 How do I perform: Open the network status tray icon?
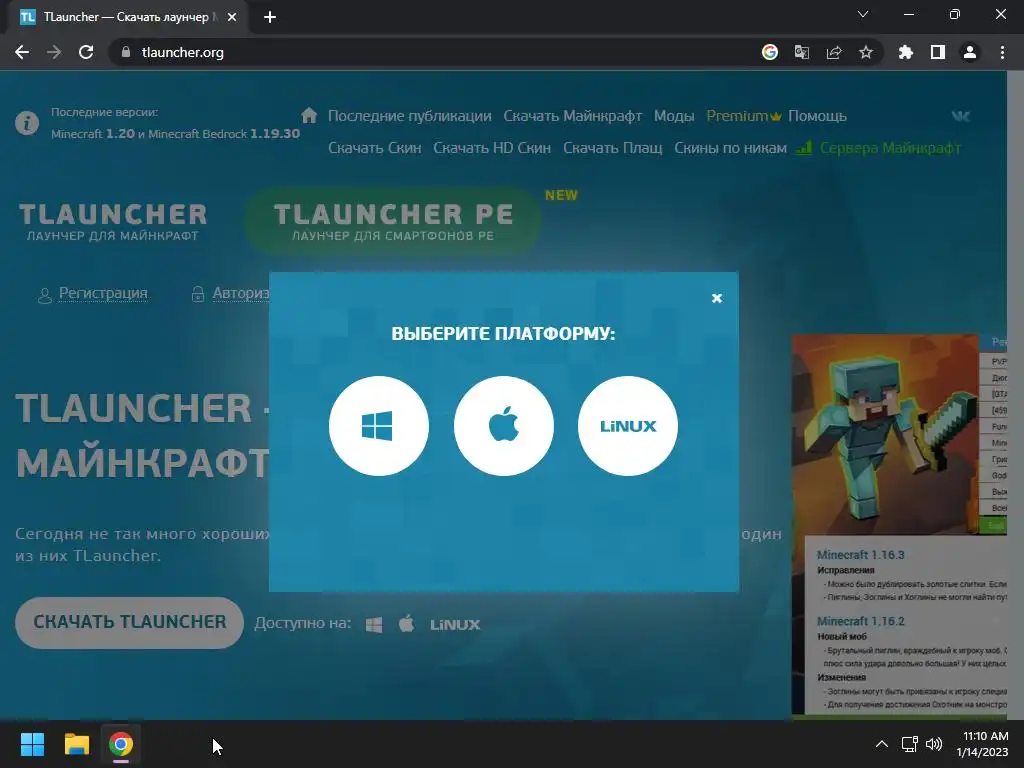(910, 744)
